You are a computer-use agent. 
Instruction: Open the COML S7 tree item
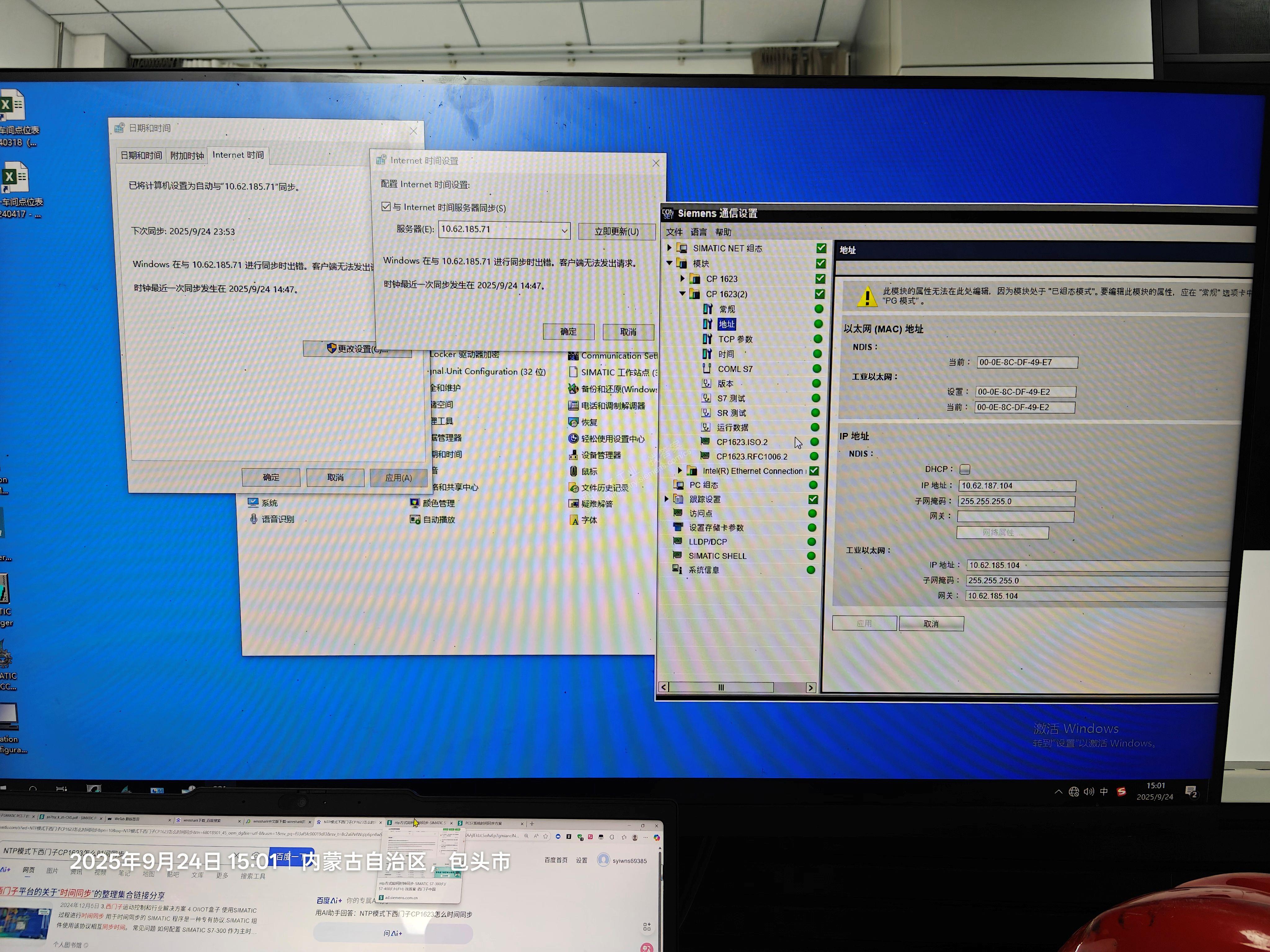[x=734, y=369]
